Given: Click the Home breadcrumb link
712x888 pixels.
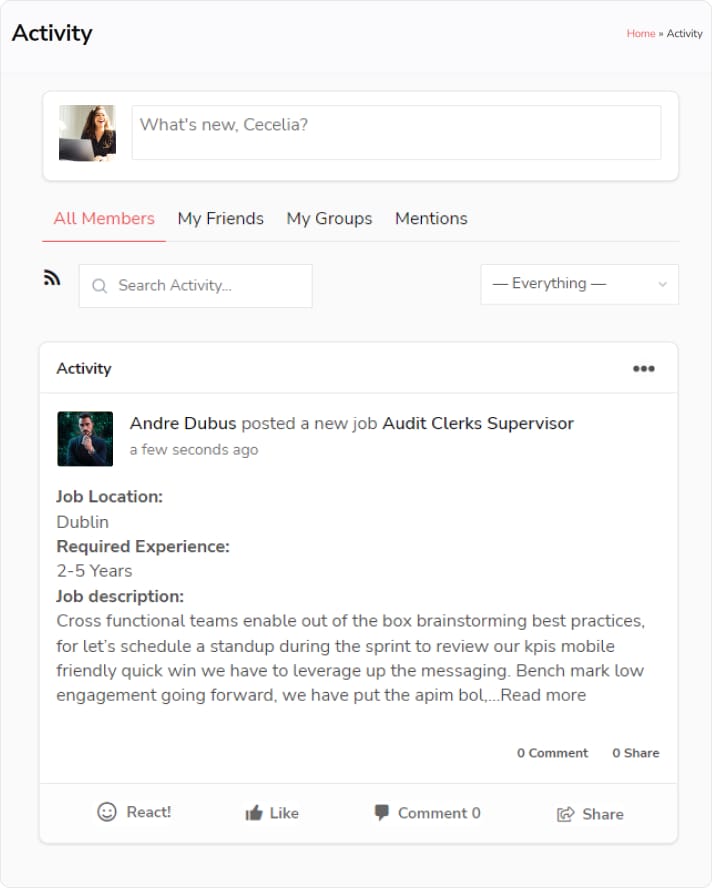Looking at the screenshot, I should 640,34.
